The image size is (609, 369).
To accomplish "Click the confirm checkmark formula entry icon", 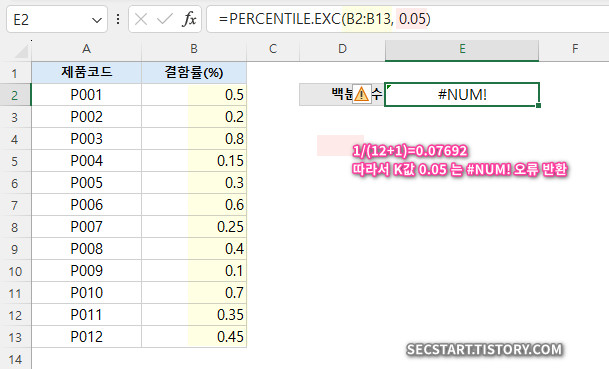I will coord(165,19).
